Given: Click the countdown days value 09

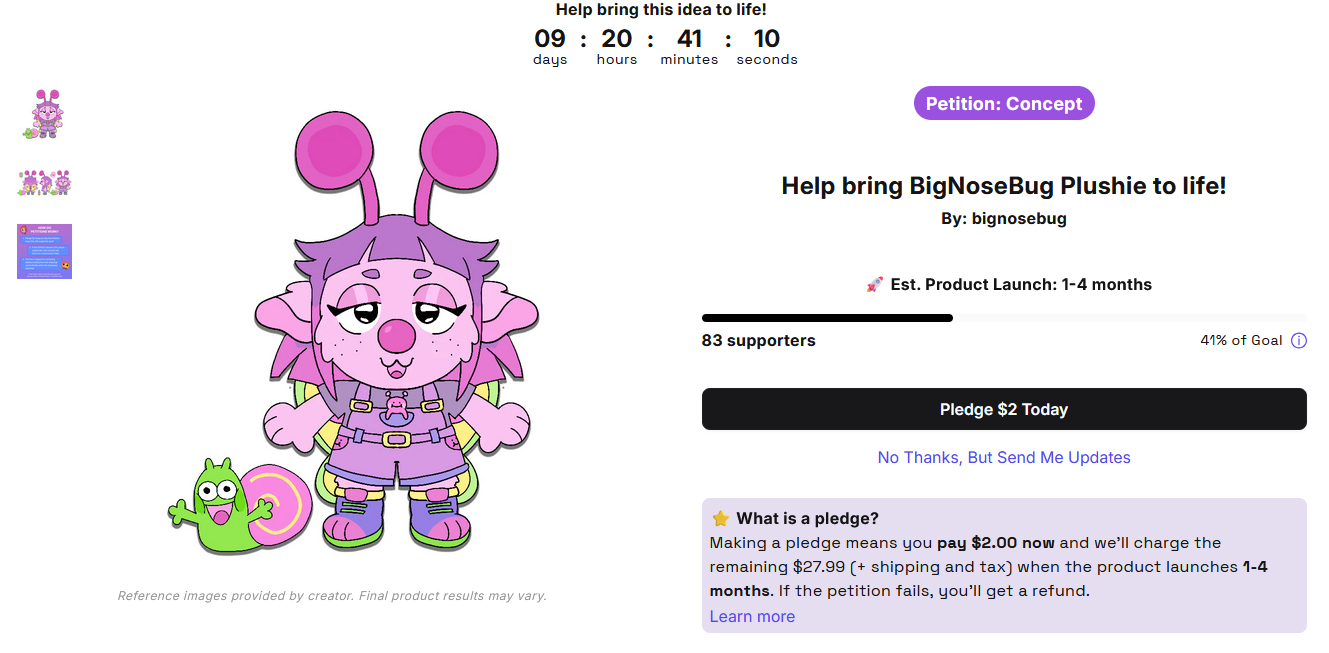Looking at the screenshot, I should point(550,40).
